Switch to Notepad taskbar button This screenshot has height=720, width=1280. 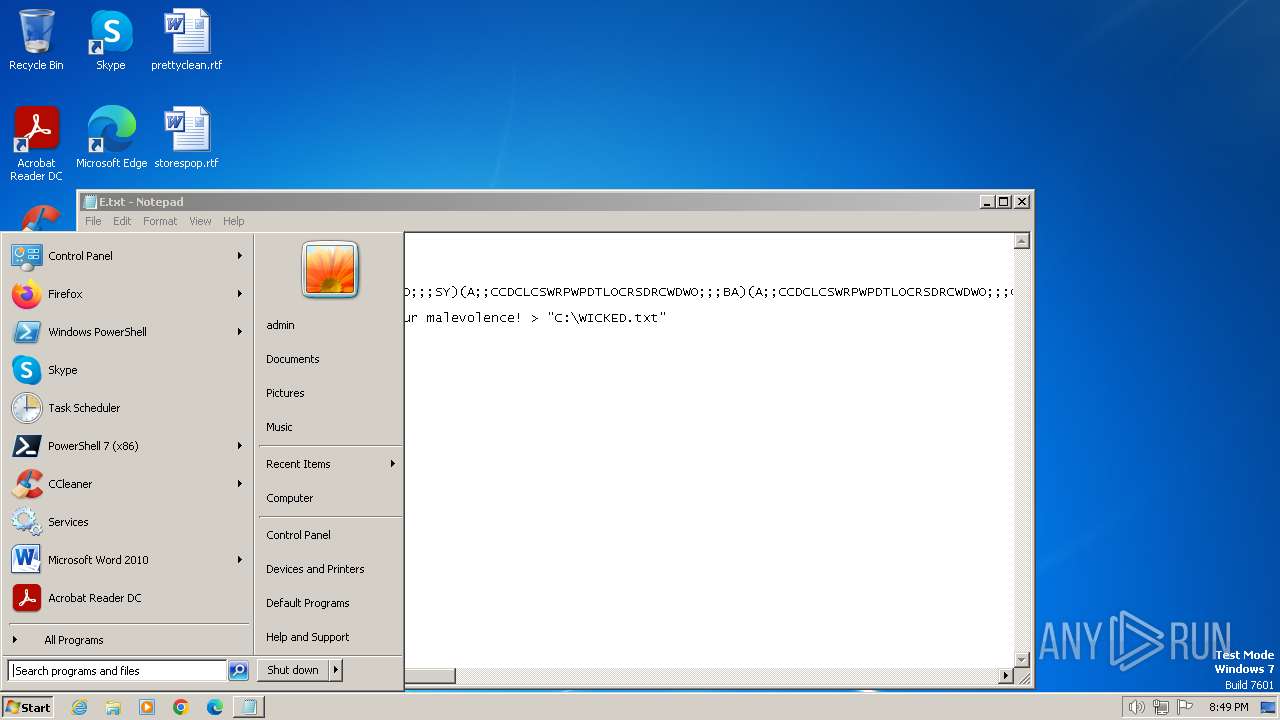coord(249,707)
